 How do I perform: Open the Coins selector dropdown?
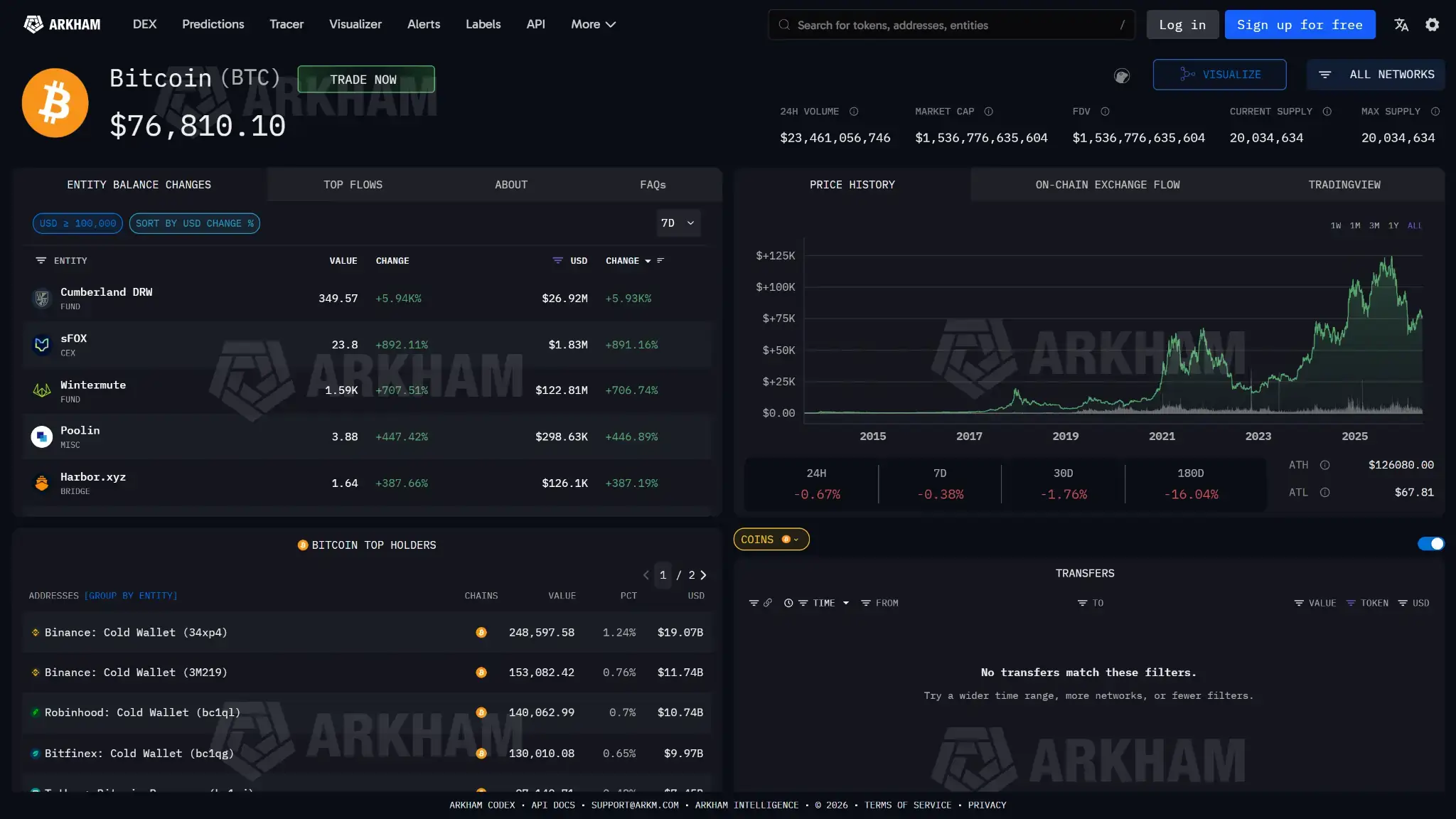pos(771,540)
